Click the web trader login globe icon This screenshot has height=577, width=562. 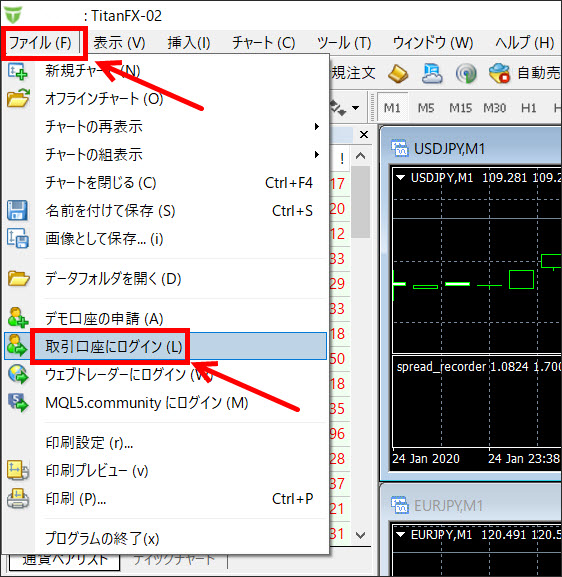click(18, 375)
